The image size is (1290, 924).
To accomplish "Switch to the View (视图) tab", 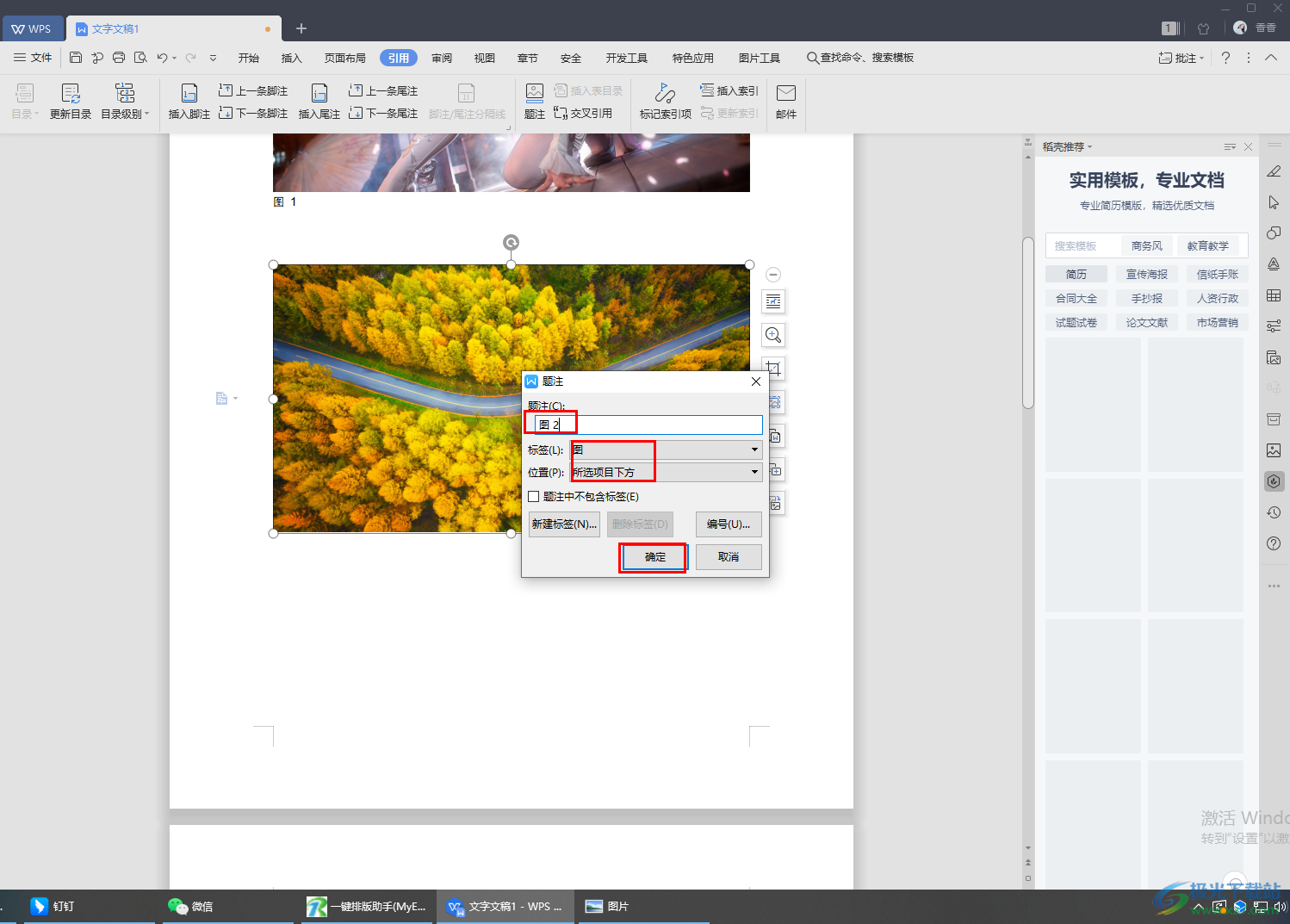I will tap(485, 58).
